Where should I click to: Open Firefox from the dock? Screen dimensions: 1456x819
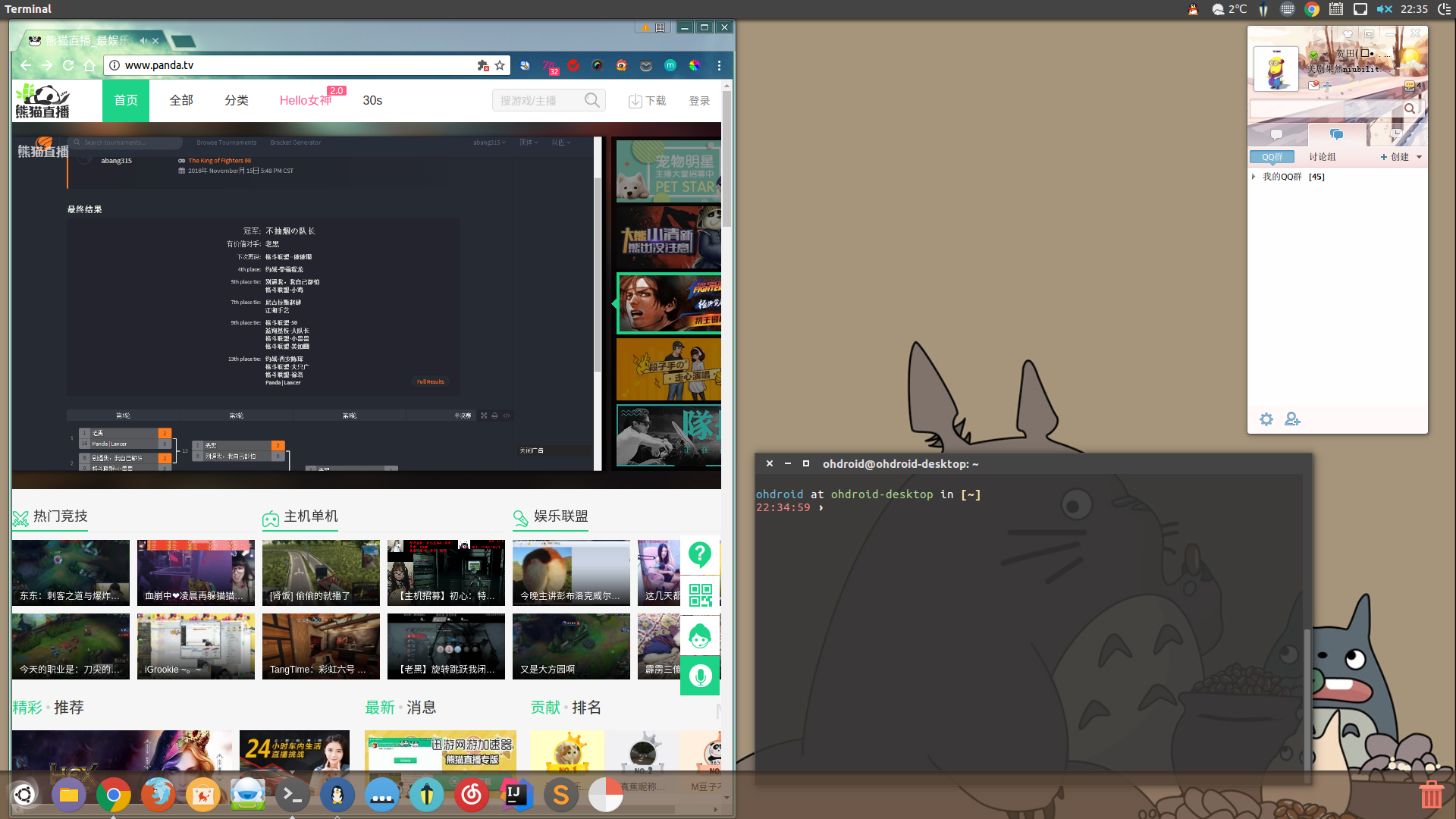coord(158,795)
